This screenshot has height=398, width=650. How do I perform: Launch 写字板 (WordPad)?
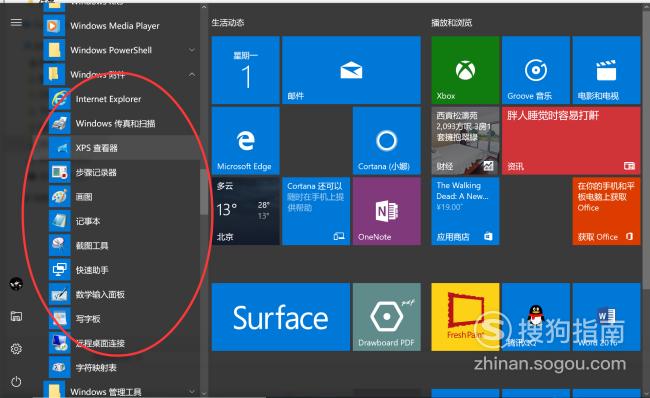[124, 319]
